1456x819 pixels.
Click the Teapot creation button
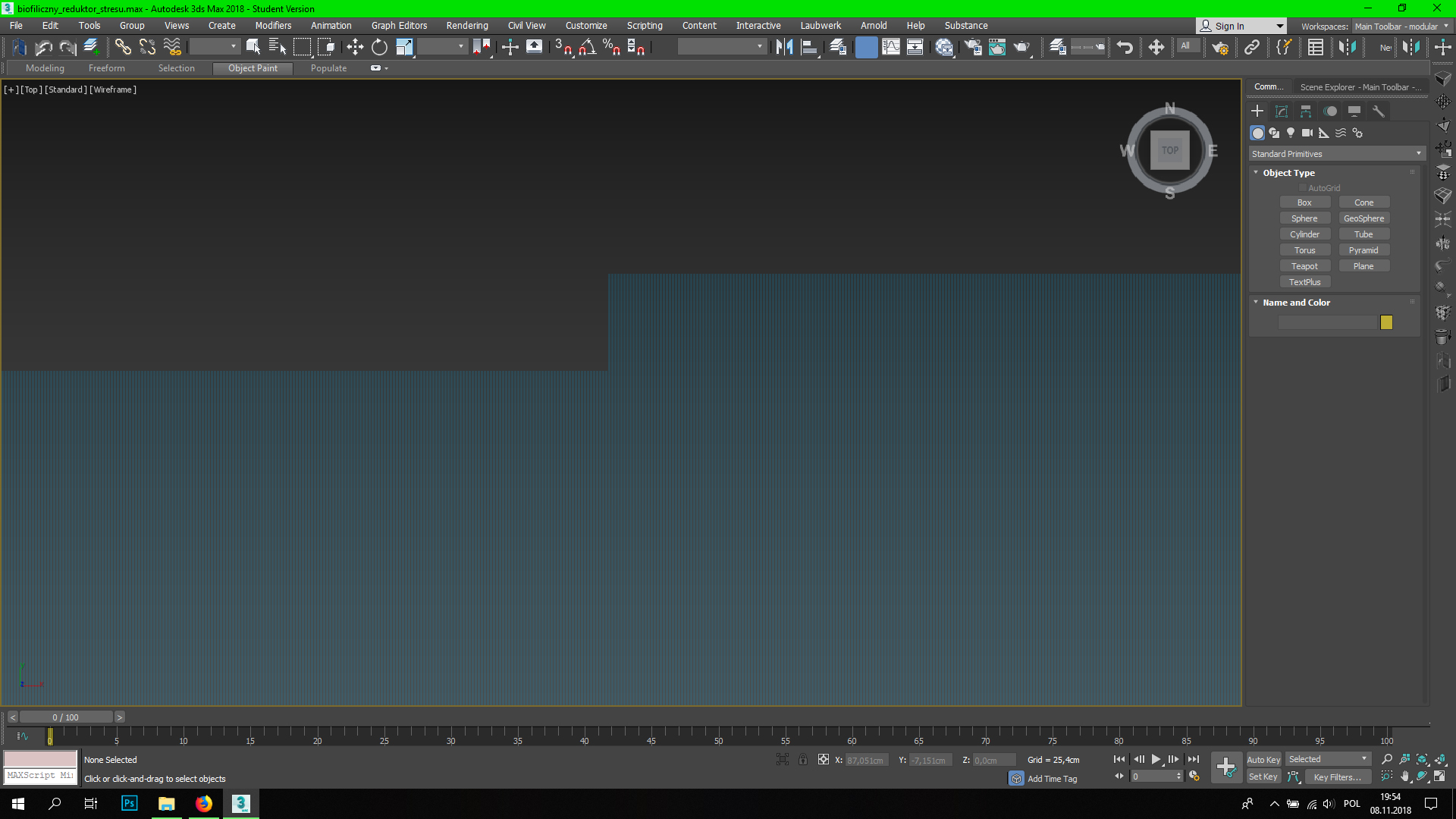[1305, 265]
